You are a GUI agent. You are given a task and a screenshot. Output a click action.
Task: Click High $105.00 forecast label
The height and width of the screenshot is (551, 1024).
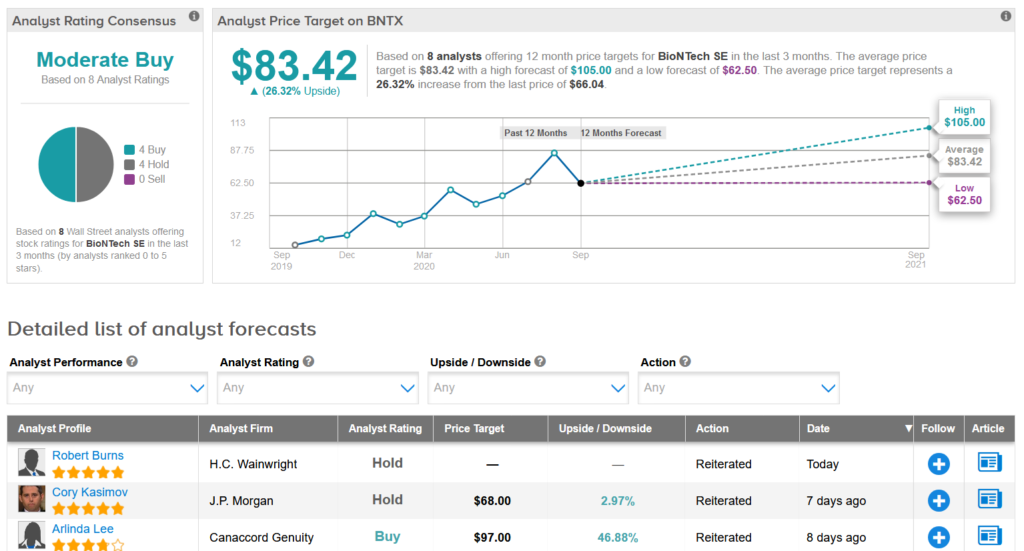click(x=964, y=117)
